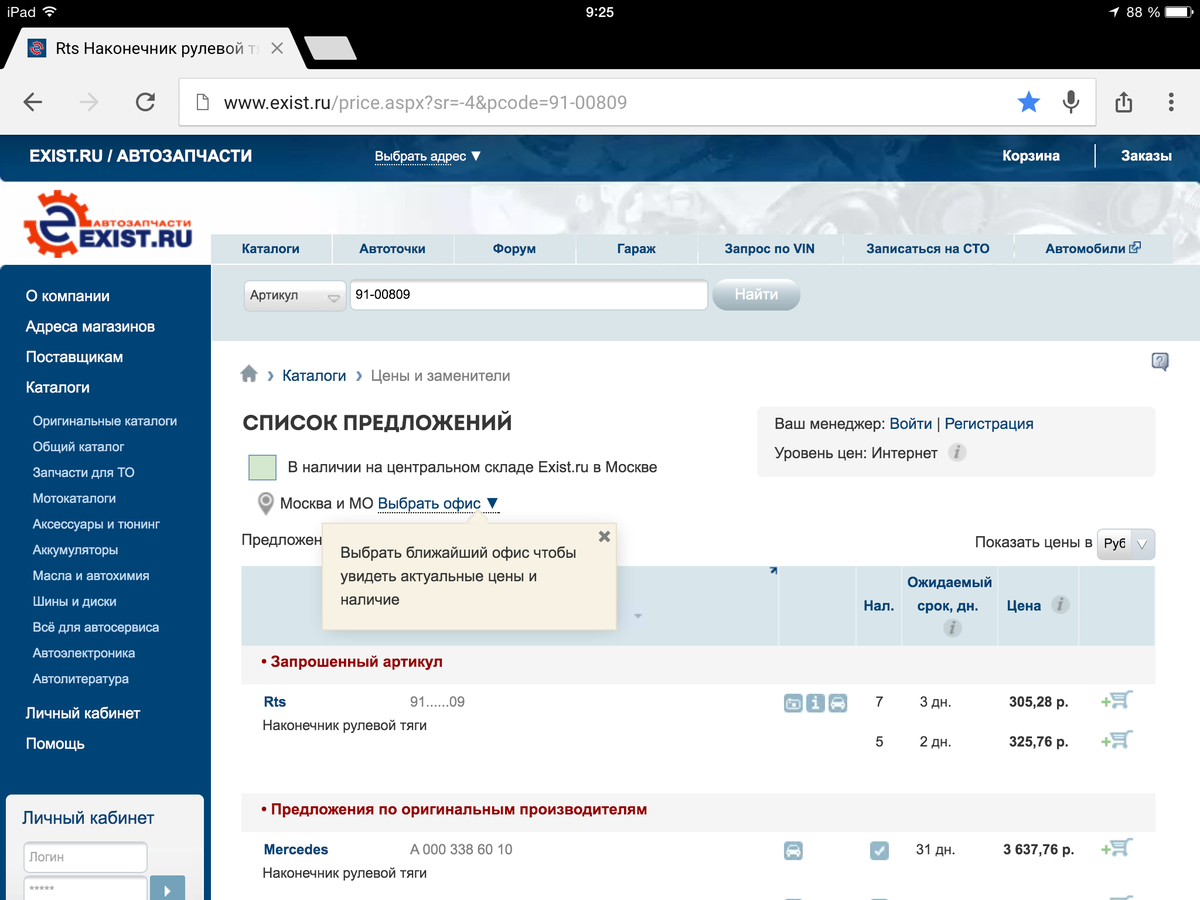The image size is (1200, 900).
Task: Click the green central warehouse legend square
Action: tap(262, 467)
